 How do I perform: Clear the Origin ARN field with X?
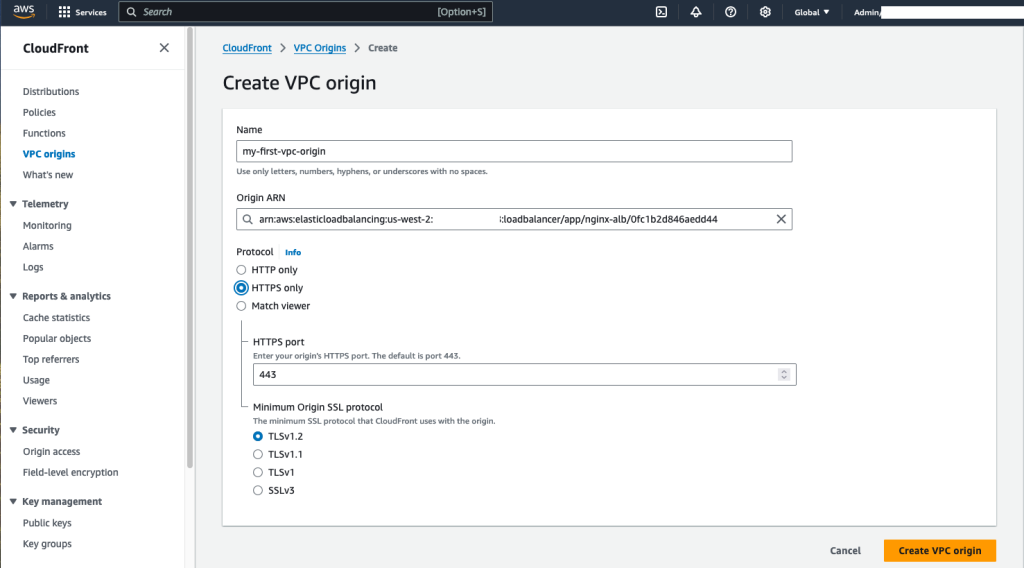[781, 219]
